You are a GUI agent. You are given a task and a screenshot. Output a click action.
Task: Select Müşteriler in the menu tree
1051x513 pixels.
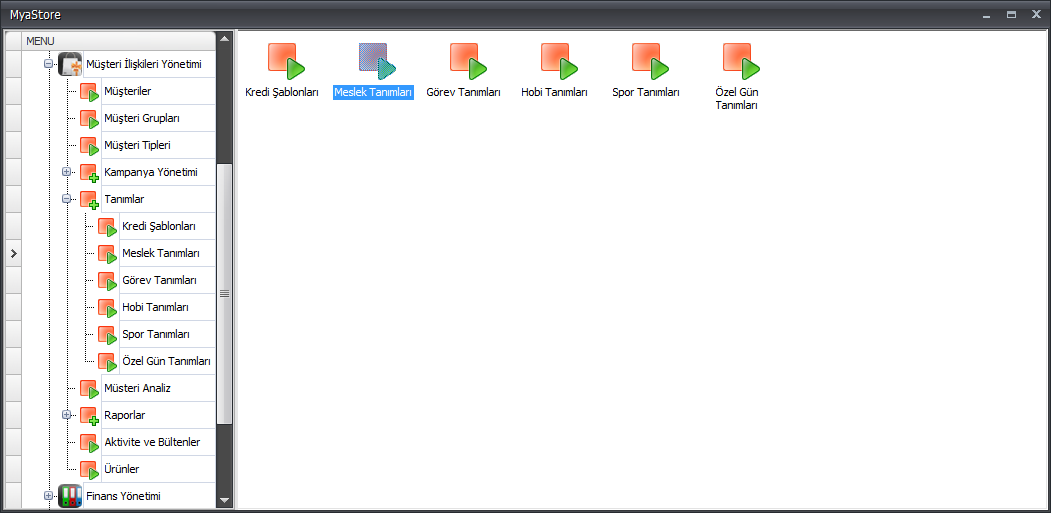point(127,92)
